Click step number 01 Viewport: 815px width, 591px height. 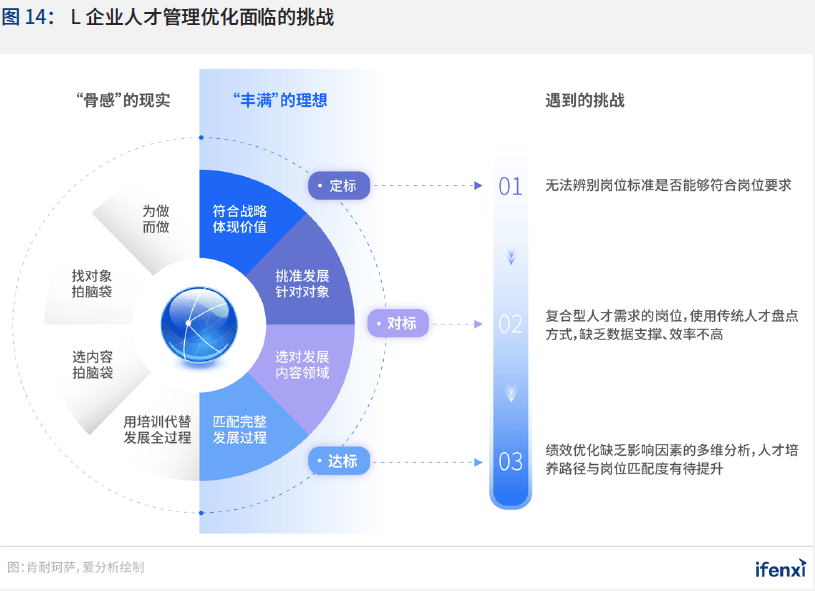click(x=510, y=187)
